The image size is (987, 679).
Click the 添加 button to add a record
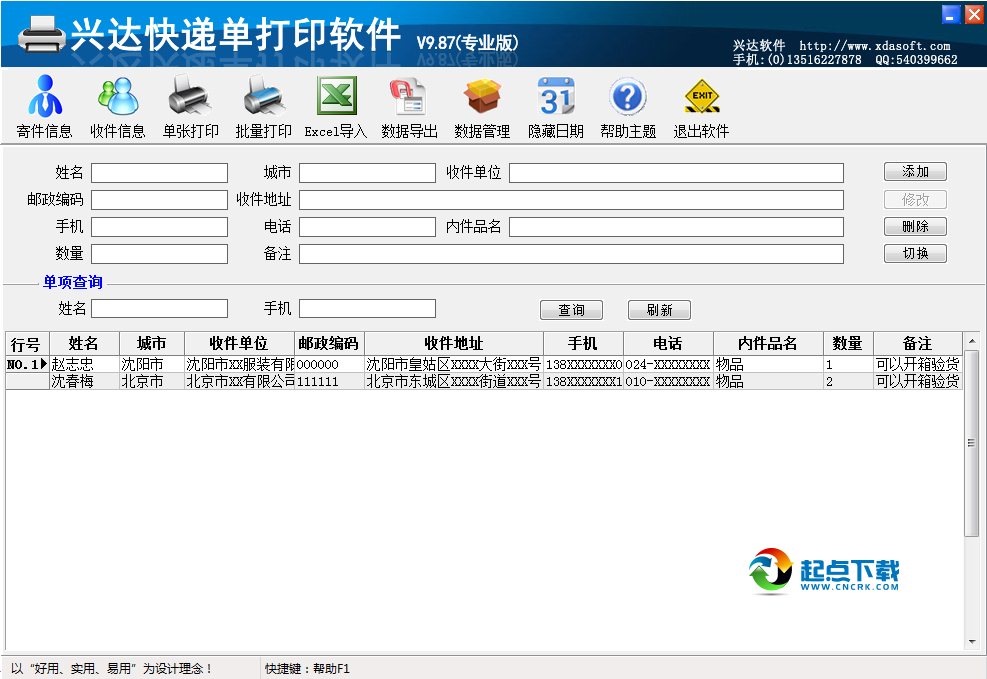(914, 171)
